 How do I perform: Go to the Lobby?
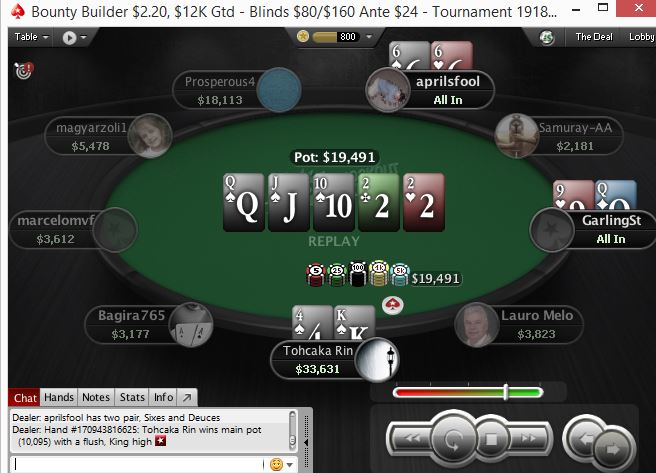(x=641, y=37)
